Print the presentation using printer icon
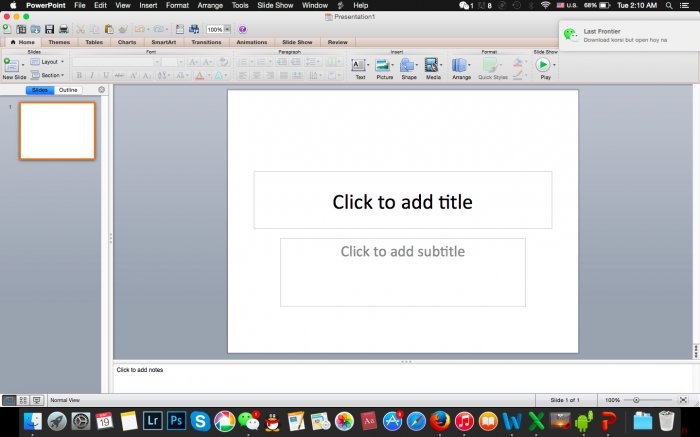This screenshot has height=437, width=700. pos(64,29)
